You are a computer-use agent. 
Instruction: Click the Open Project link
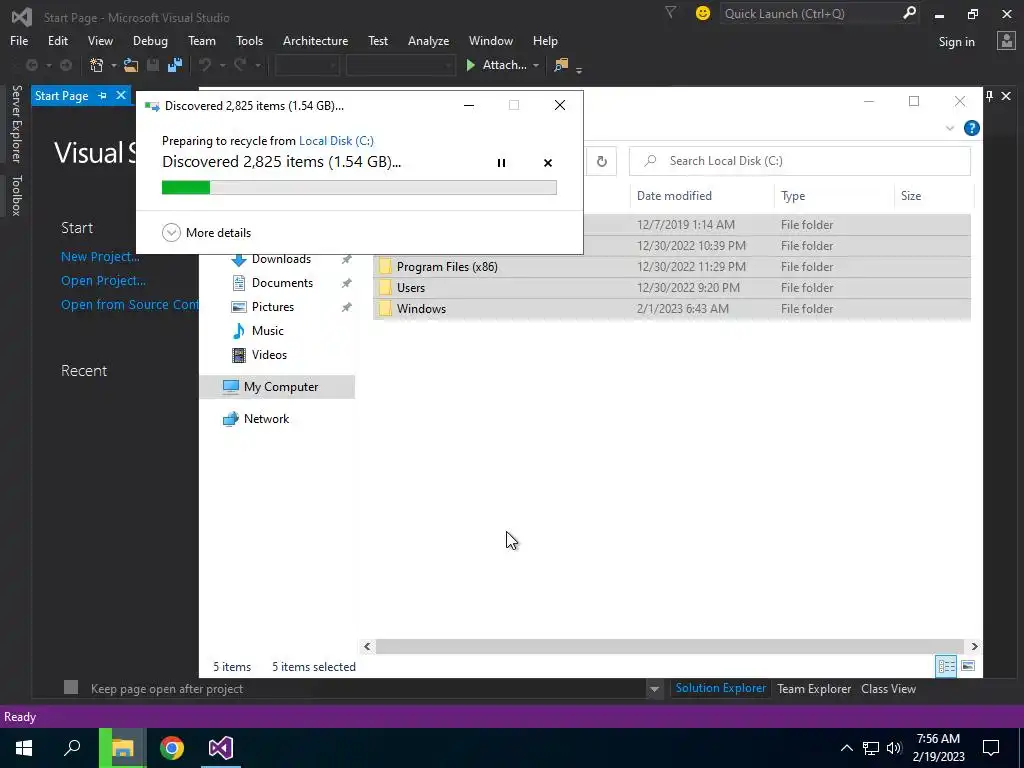[x=103, y=281]
